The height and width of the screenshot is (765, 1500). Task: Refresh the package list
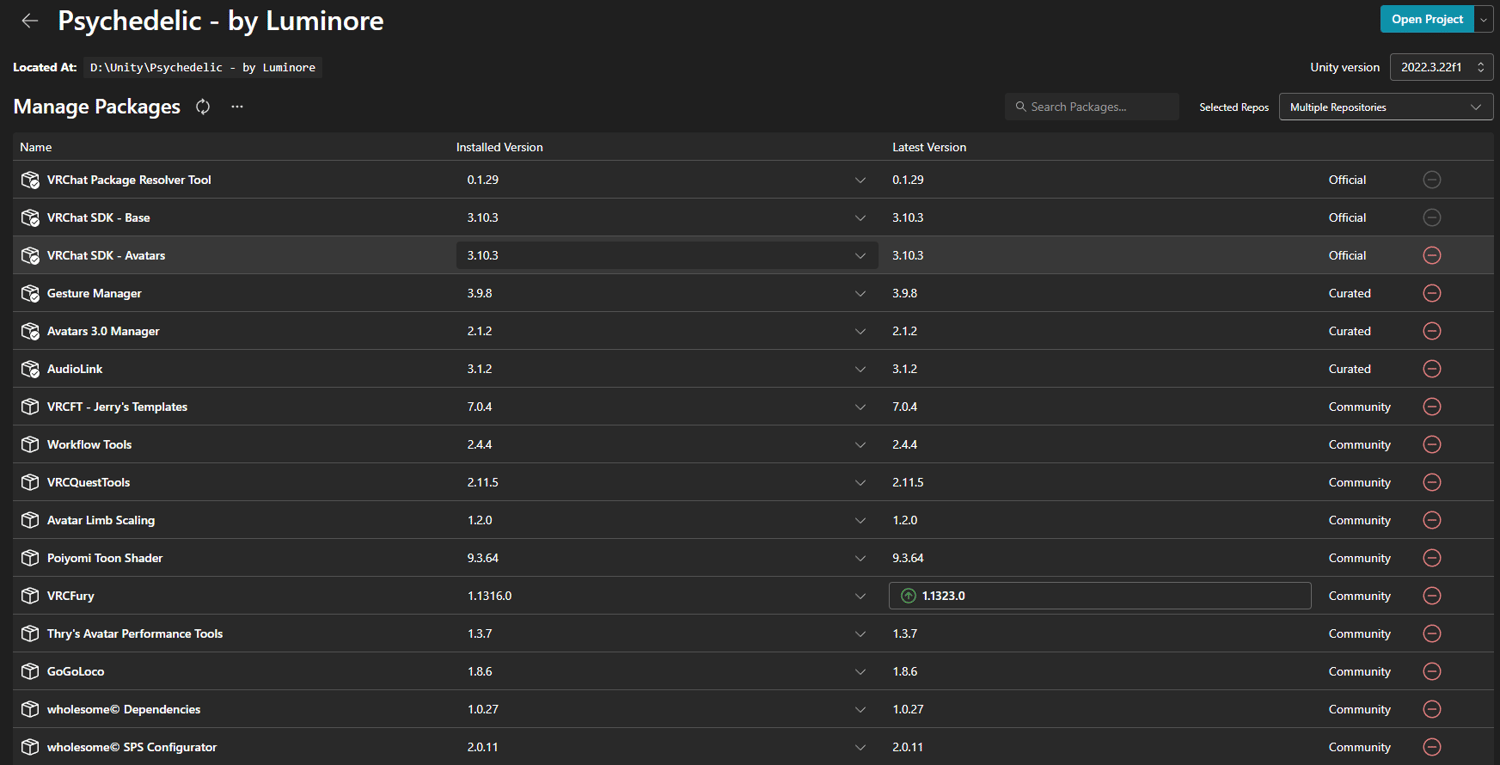[x=203, y=107]
